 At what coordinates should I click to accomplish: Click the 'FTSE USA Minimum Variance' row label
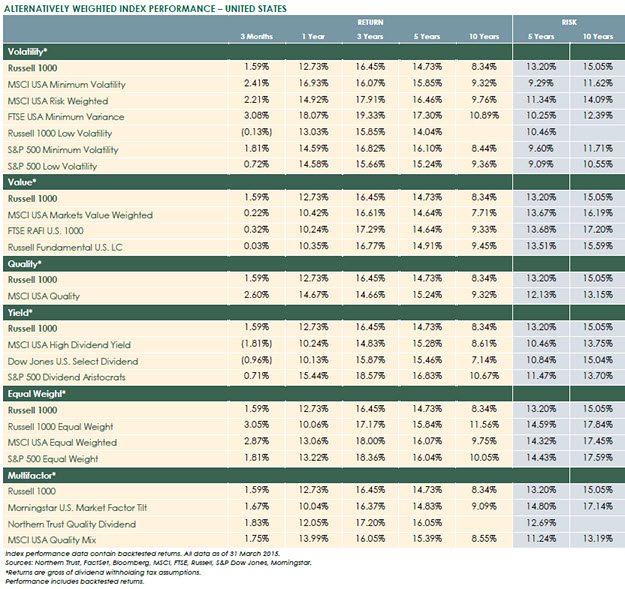66,117
